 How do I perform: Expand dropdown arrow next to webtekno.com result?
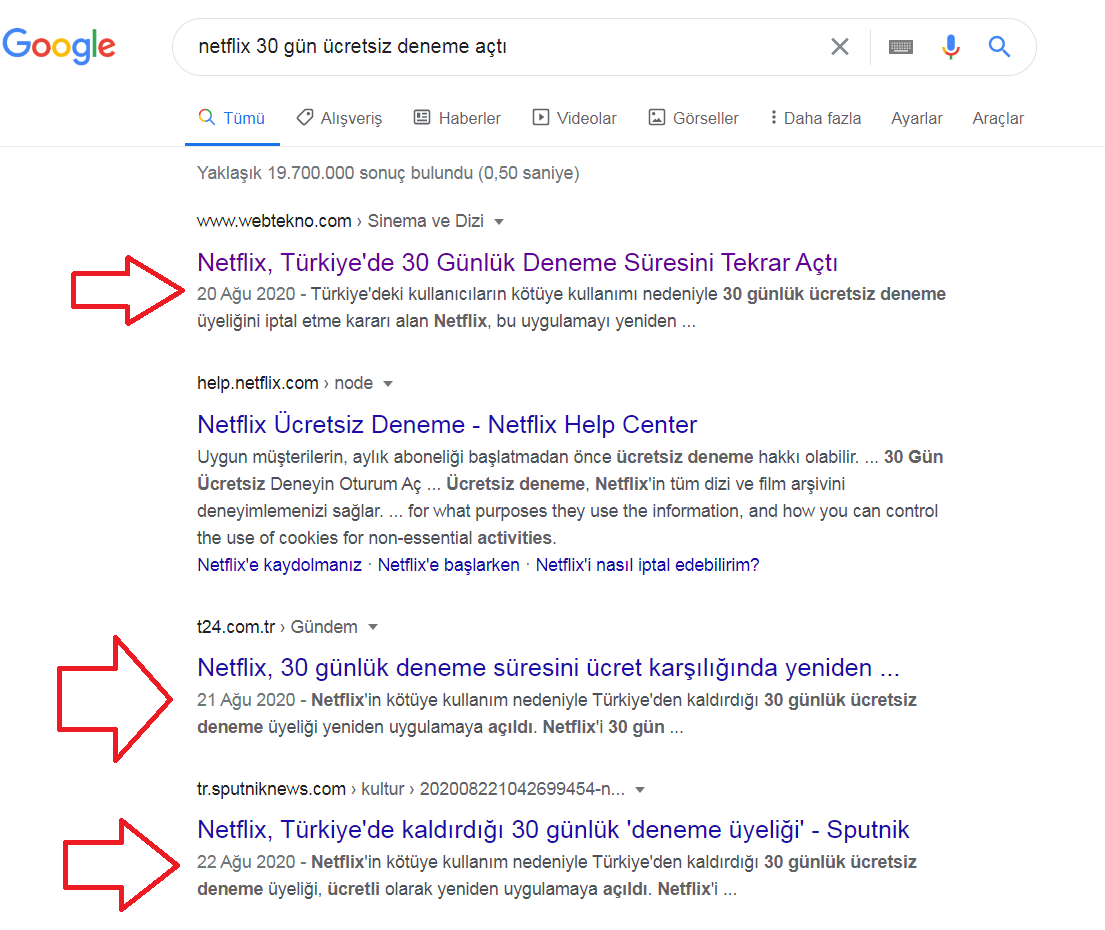[499, 222]
